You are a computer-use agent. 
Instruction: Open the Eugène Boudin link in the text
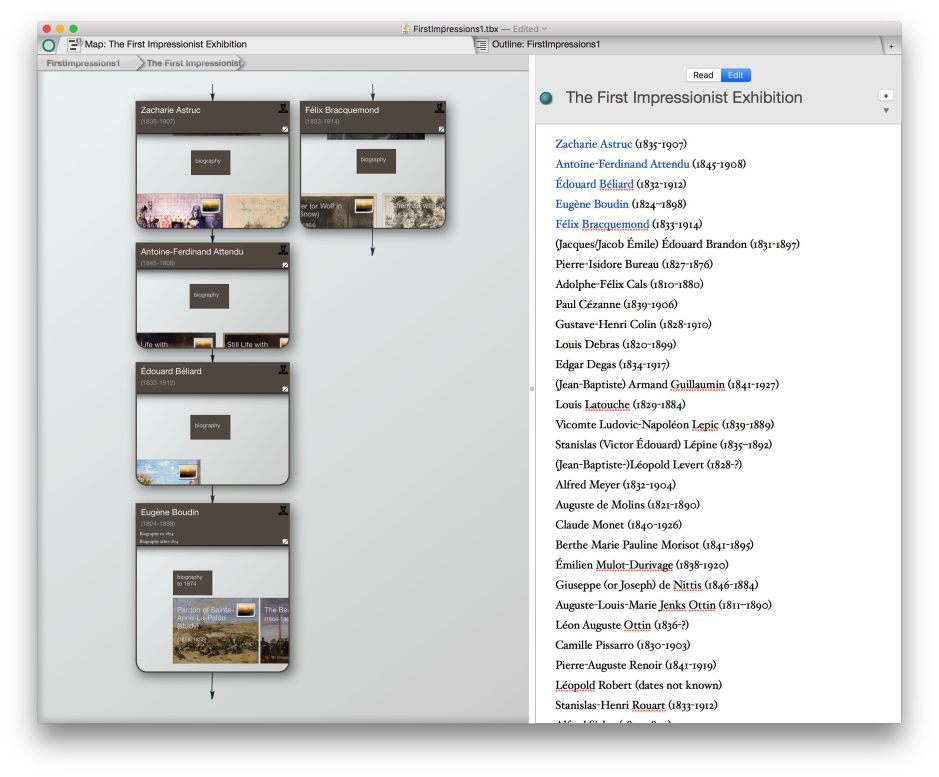click(x=592, y=204)
